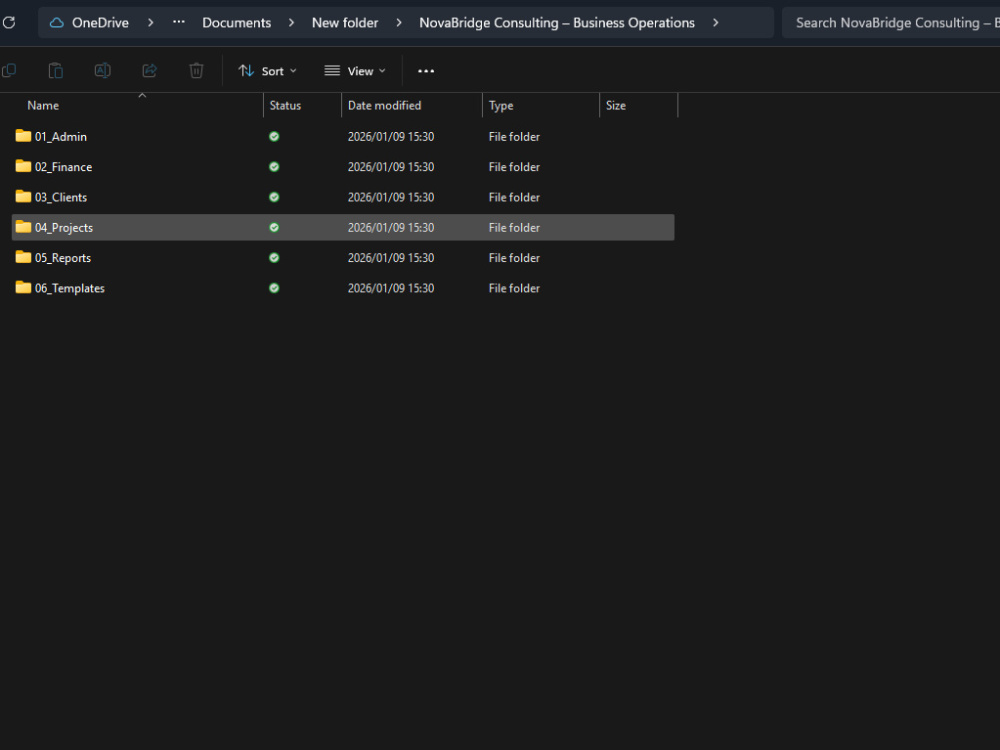This screenshot has width=1000, height=750.
Task: Click sync status icon for 05_Reports
Action: click(x=274, y=258)
